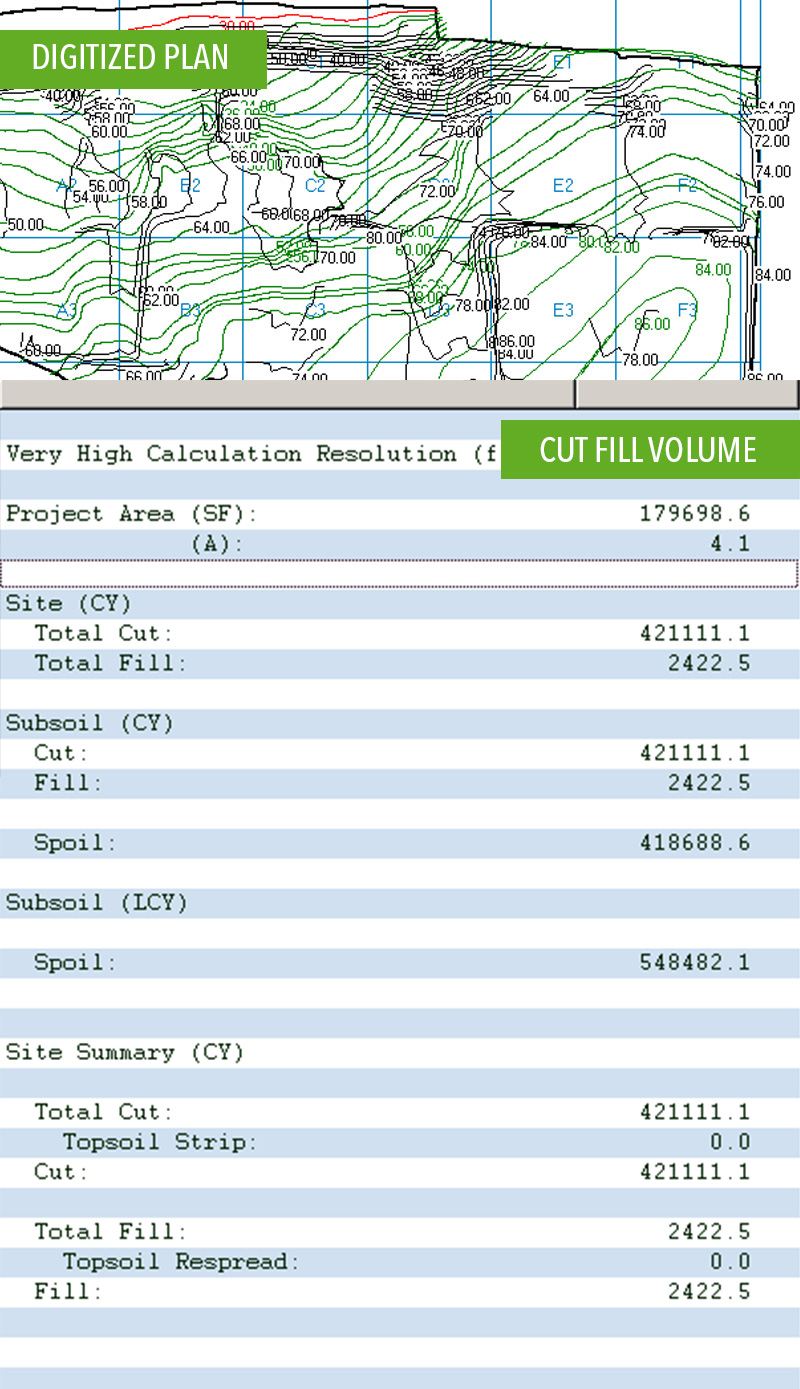Select grid cell label E3 on plan
Image resolution: width=800 pixels, height=1389 pixels.
coord(563,310)
